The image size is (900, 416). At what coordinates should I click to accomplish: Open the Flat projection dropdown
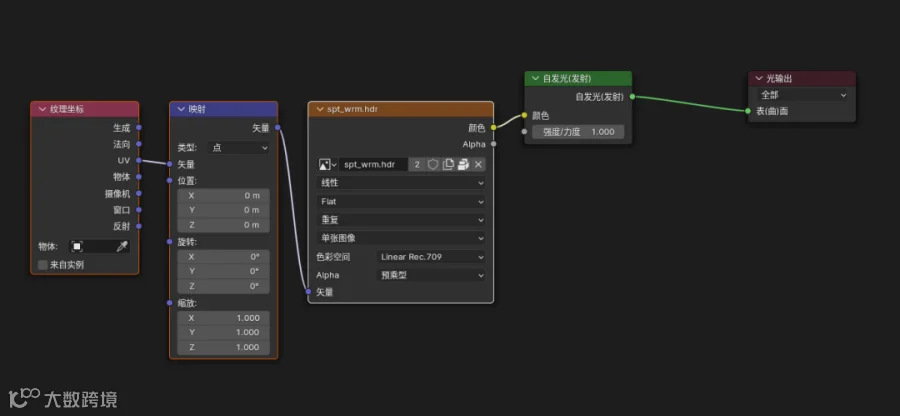click(401, 202)
